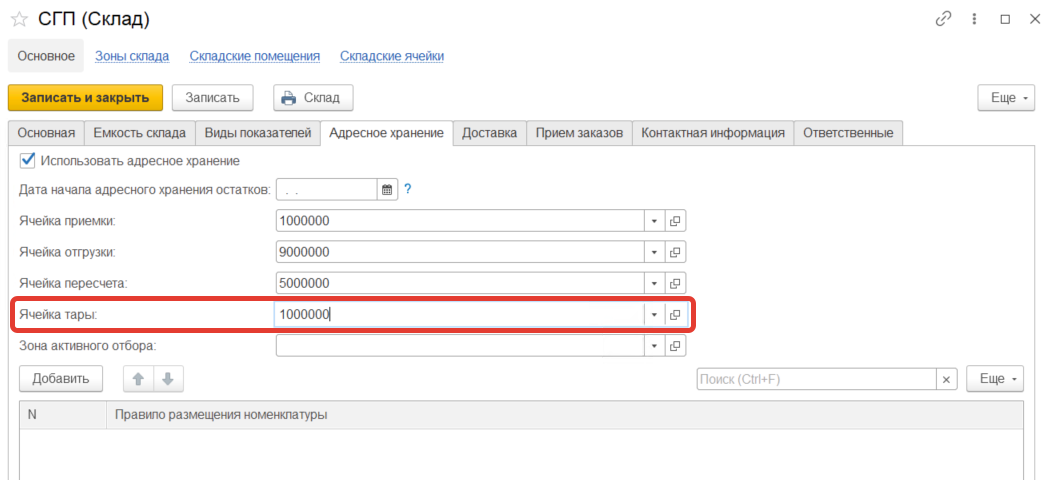Click Записать и закрыть button

tap(85, 98)
